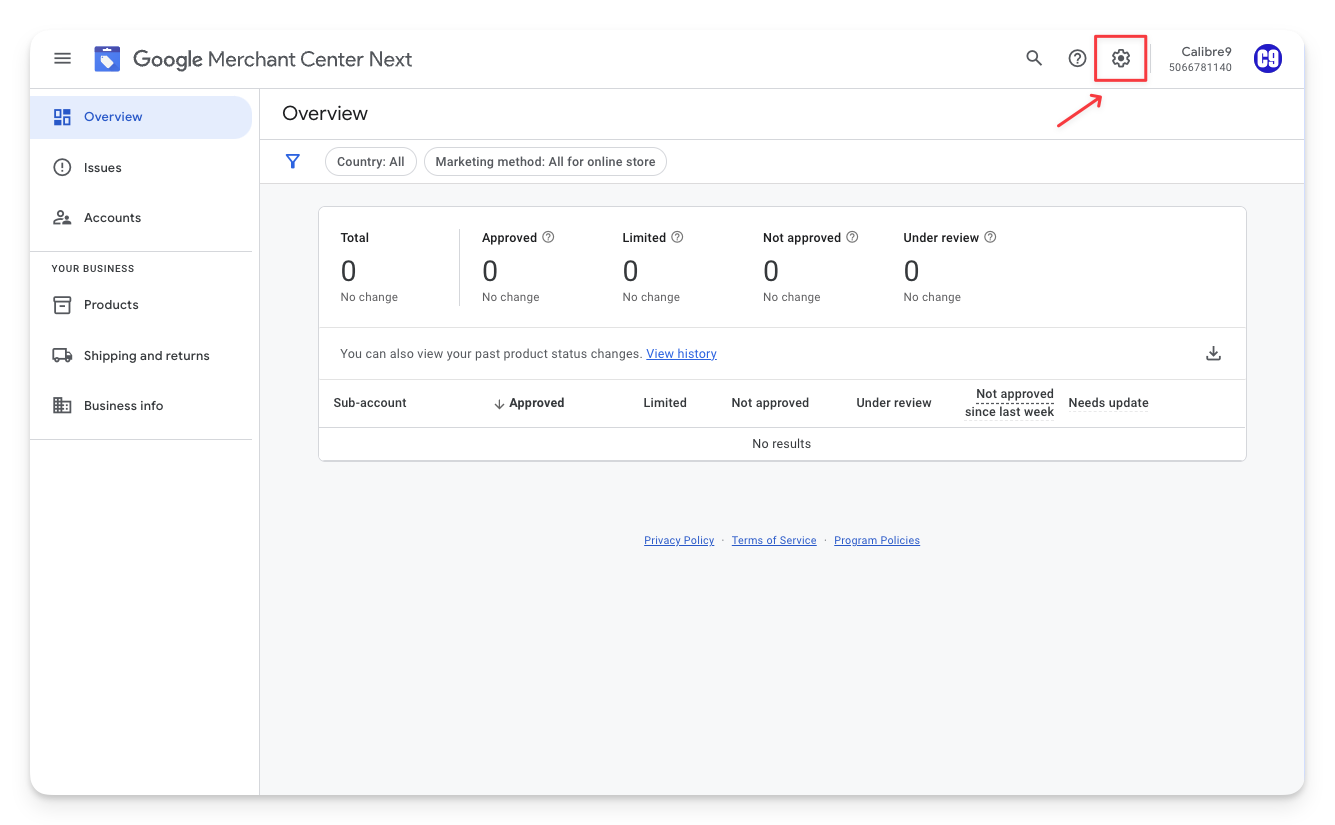Screen dimensions: 1335x825
Task: Open the help question mark icon
Action: [1077, 59]
